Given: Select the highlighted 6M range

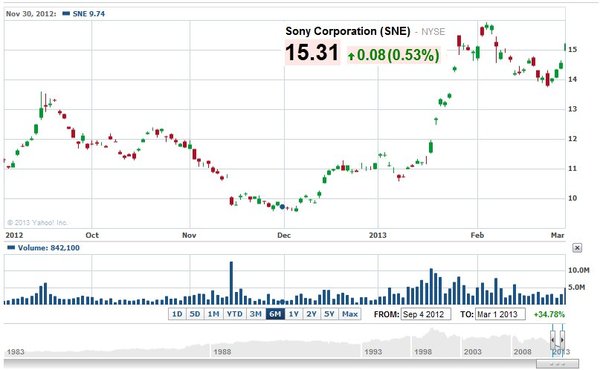Looking at the screenshot, I should click(x=275, y=314).
